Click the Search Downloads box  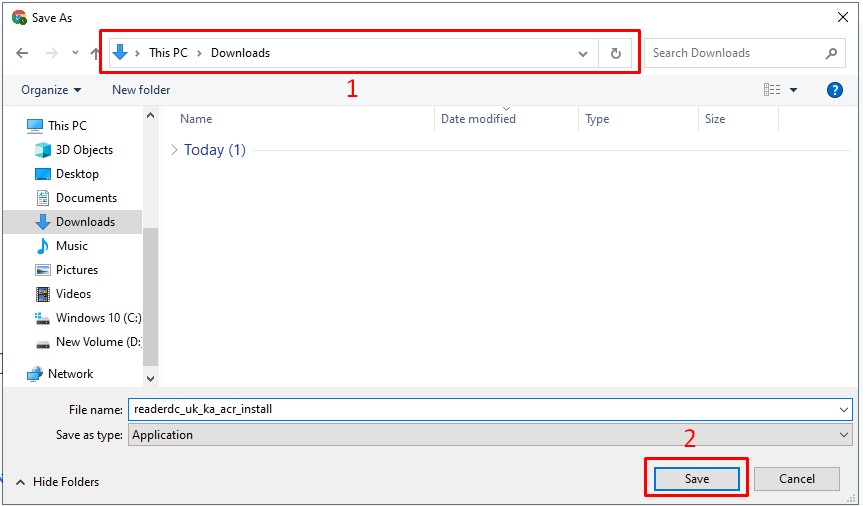[735, 53]
